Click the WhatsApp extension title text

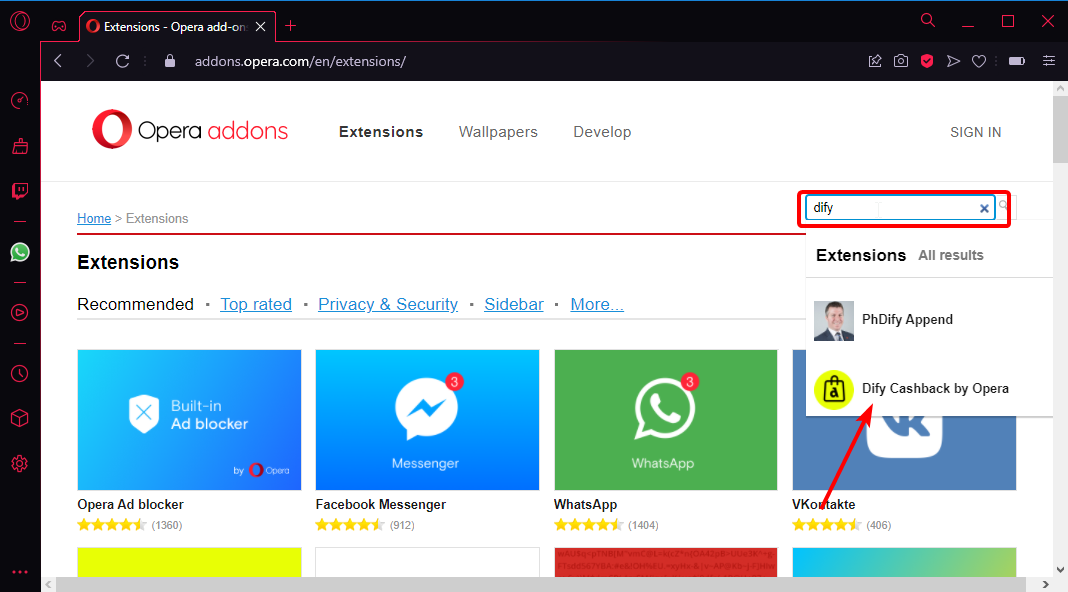tap(585, 505)
